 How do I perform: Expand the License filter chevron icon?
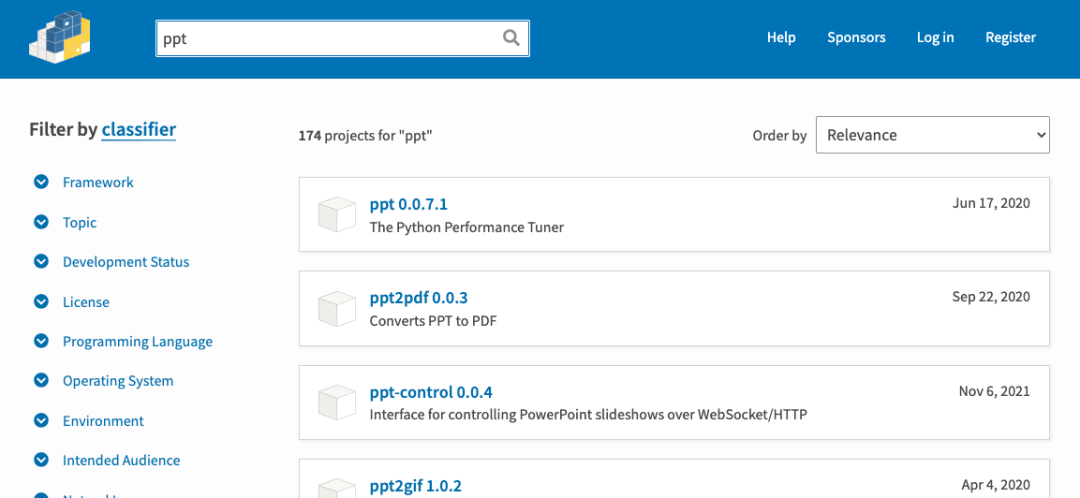41,302
